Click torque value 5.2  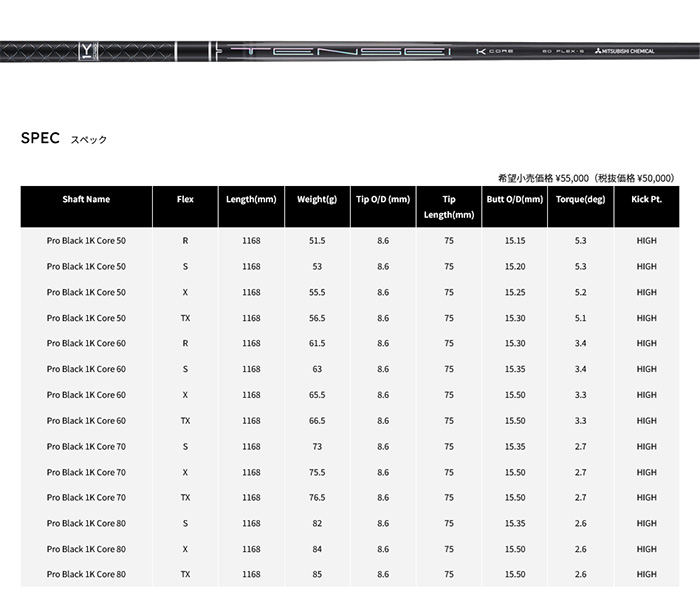[x=580, y=292]
